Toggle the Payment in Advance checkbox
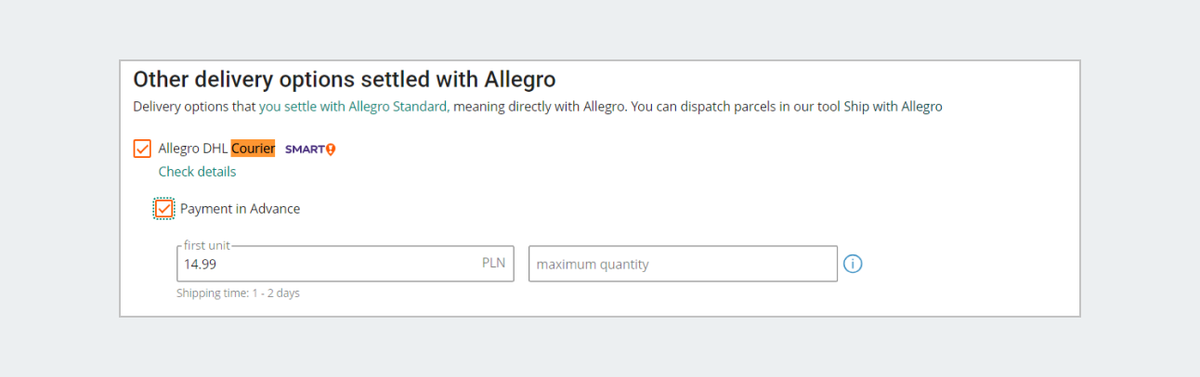The width and height of the screenshot is (1200, 377). (x=164, y=209)
